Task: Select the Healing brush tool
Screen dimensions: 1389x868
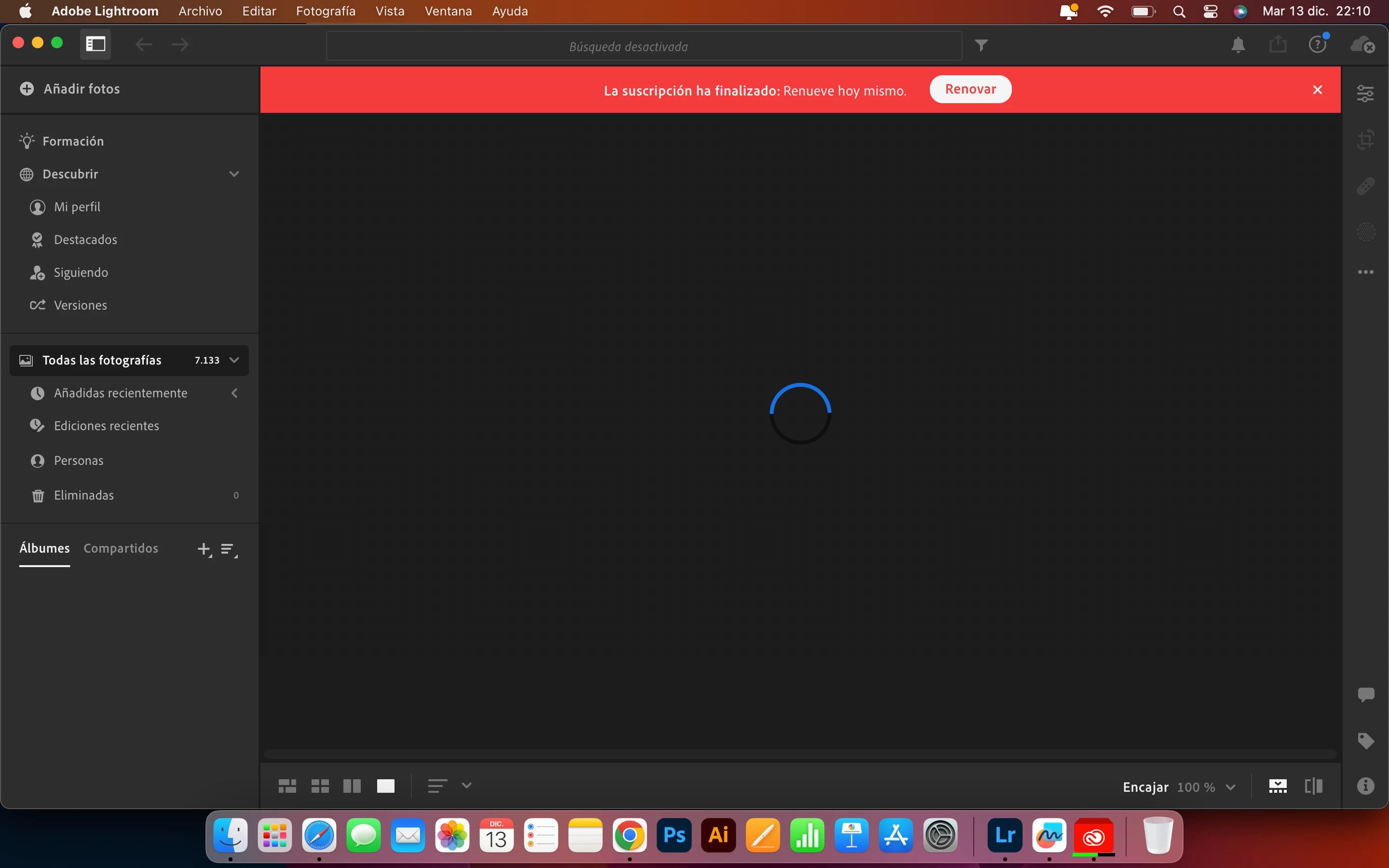Action: 1365,186
